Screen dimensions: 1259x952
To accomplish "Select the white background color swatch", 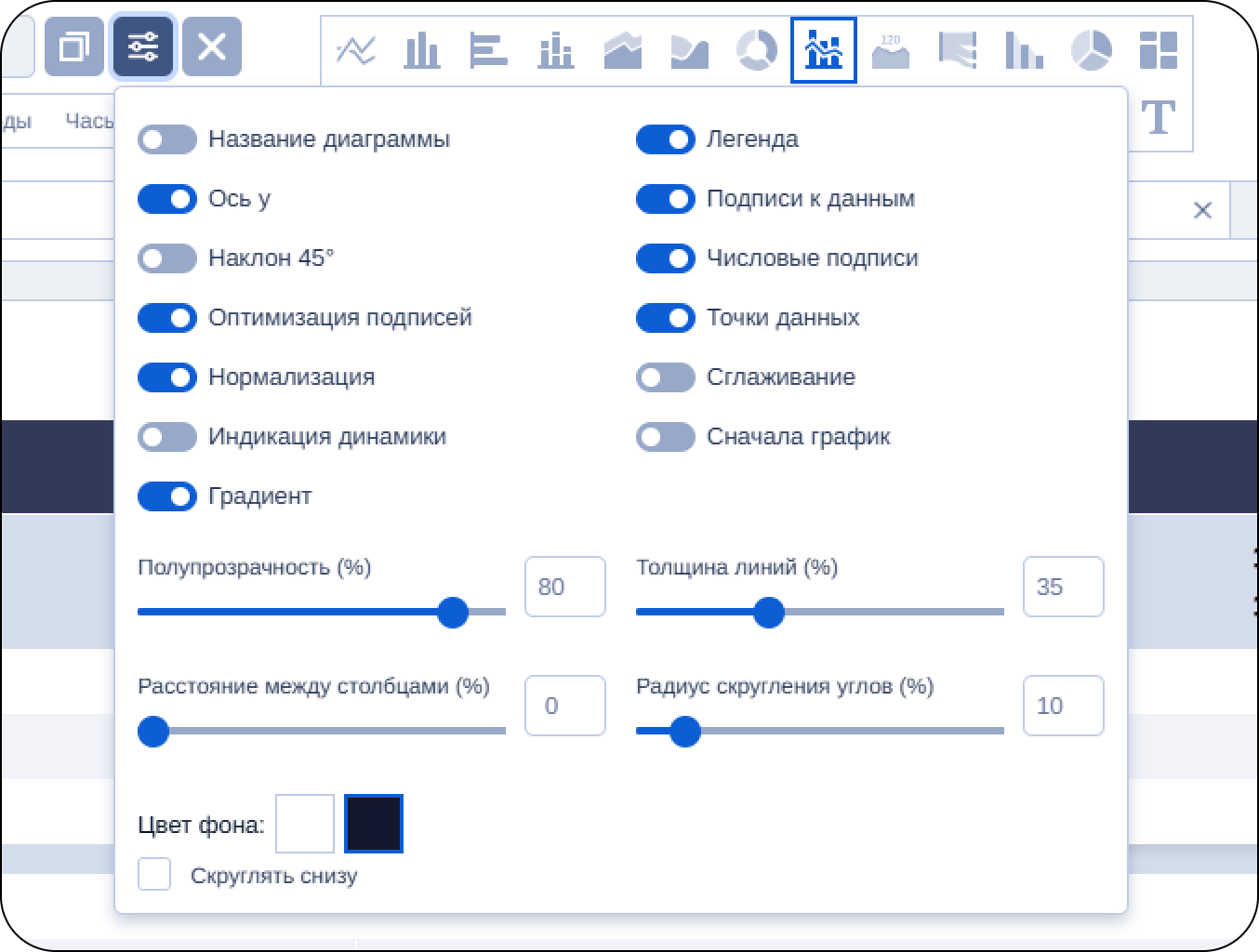I will (x=305, y=824).
